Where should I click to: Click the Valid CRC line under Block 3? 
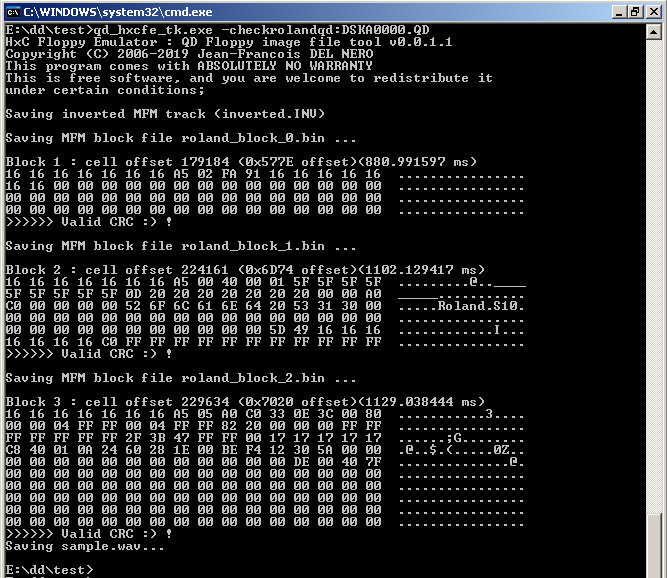click(x=89, y=534)
